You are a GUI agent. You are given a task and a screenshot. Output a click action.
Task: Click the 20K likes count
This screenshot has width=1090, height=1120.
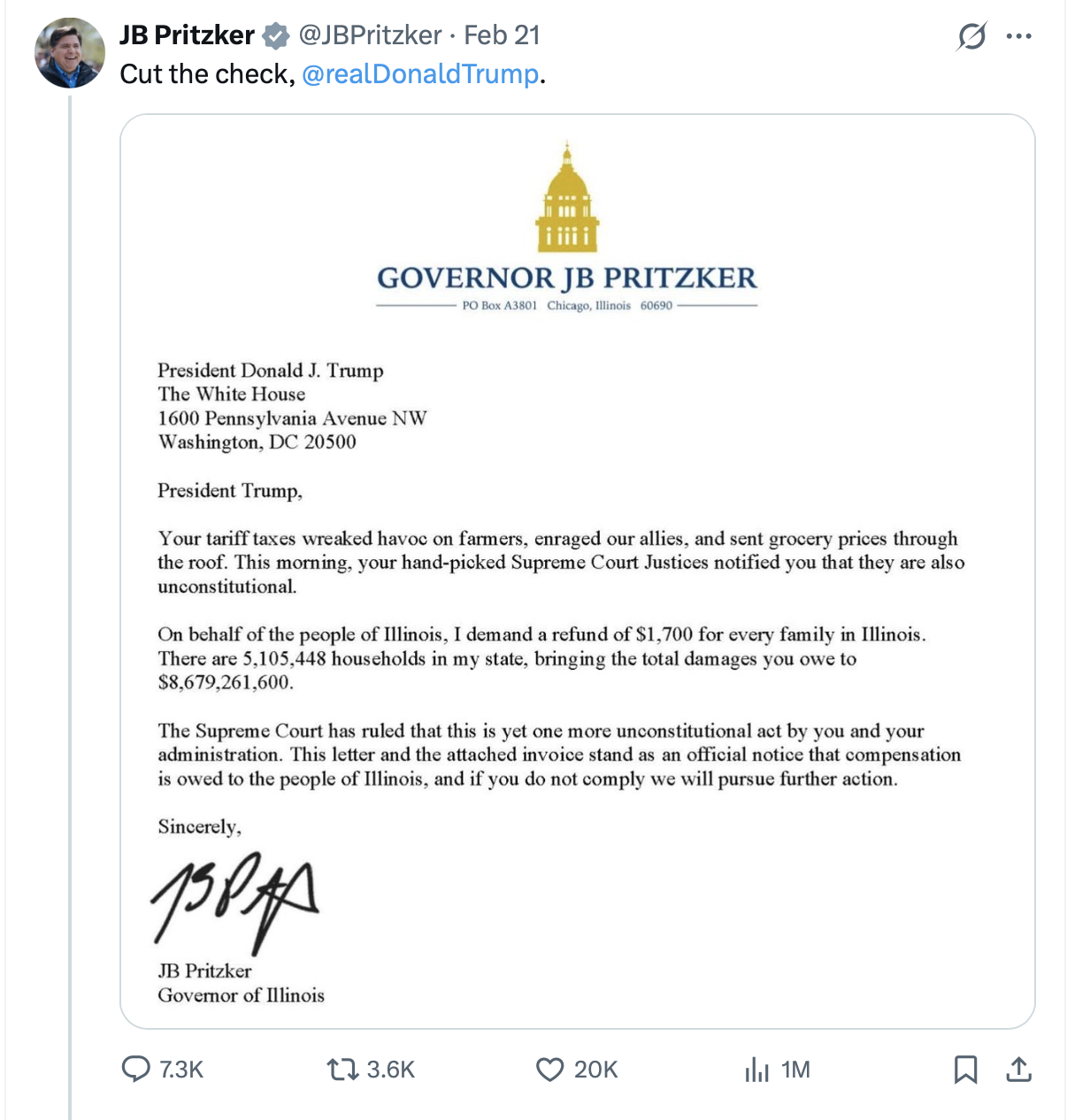point(595,1070)
